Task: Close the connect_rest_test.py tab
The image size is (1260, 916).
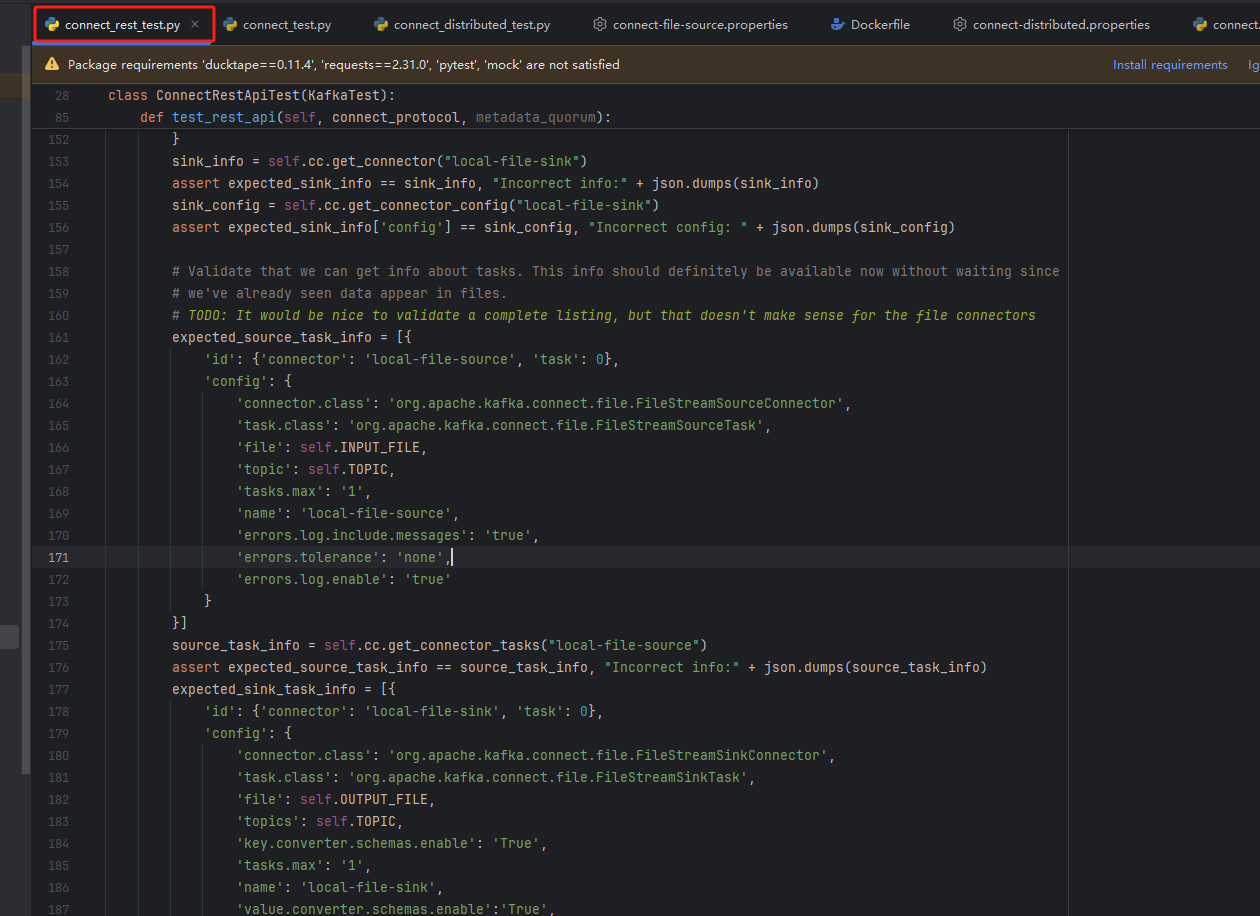Action: pyautogui.click(x=195, y=24)
